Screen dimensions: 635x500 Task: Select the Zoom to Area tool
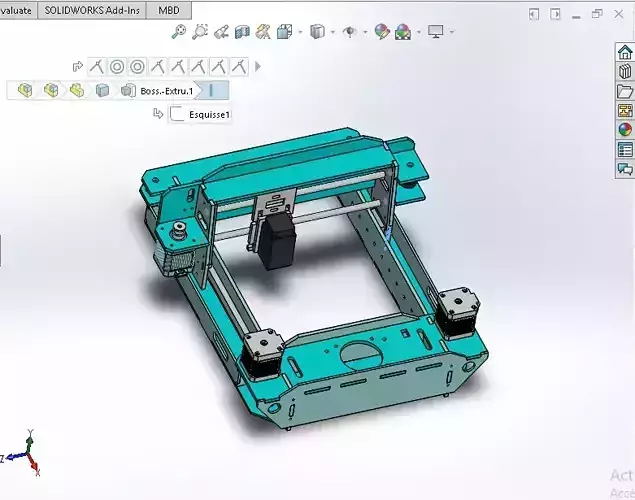(x=200, y=32)
